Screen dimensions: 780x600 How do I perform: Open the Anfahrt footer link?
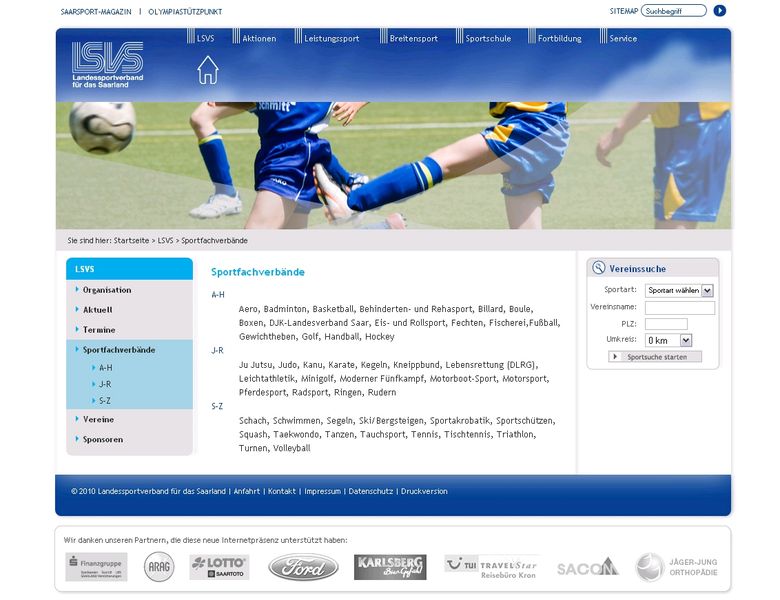click(247, 491)
